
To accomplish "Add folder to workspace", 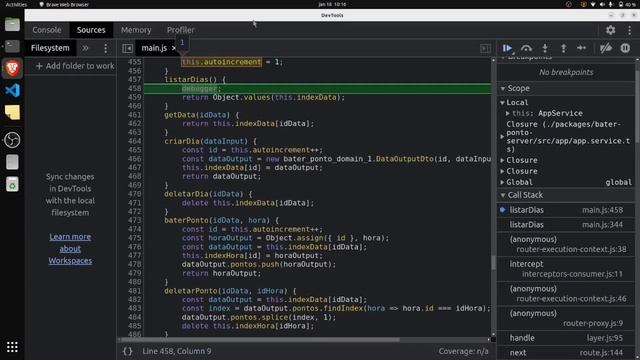I will (75, 66).
